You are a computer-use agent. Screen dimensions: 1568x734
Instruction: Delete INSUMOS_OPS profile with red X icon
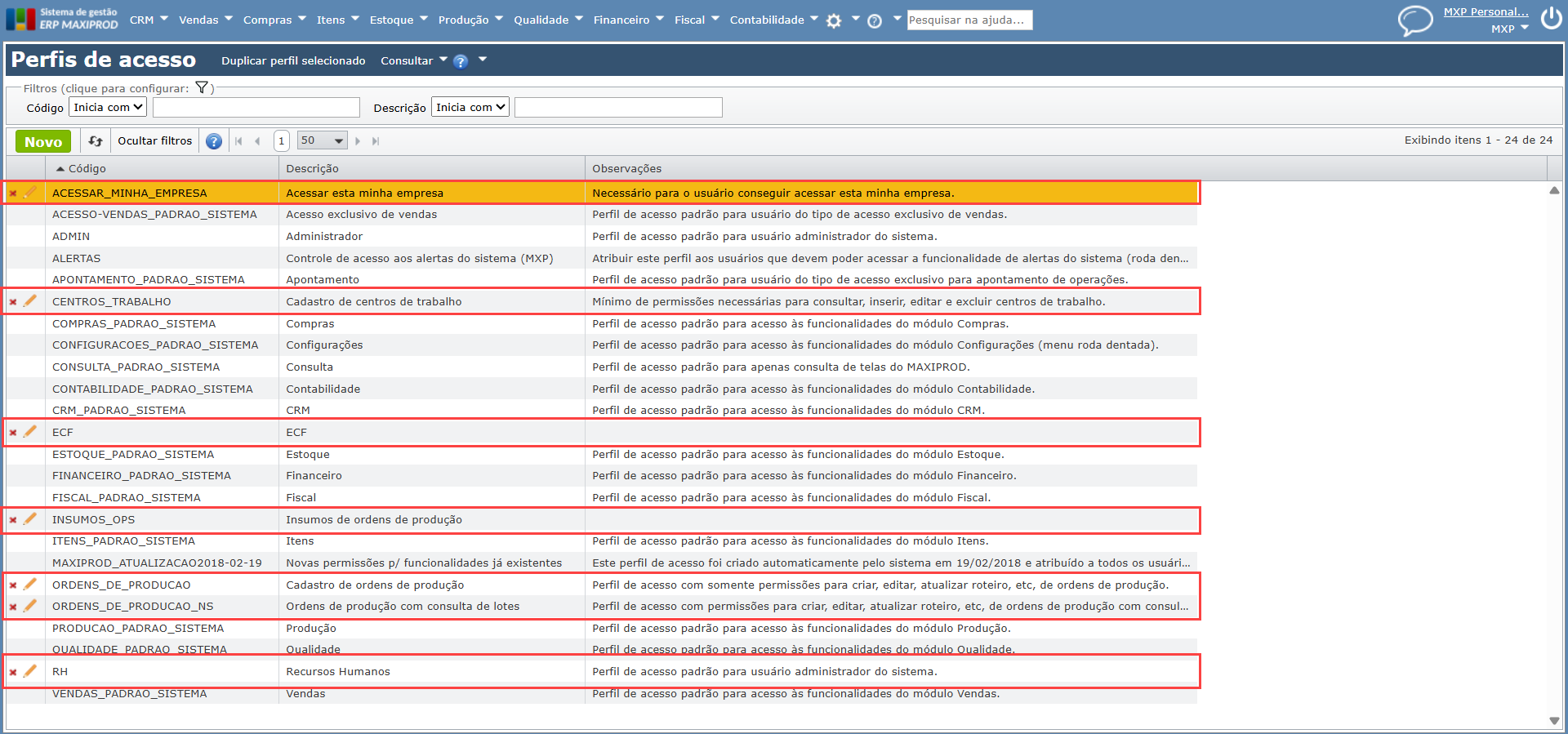point(13,520)
